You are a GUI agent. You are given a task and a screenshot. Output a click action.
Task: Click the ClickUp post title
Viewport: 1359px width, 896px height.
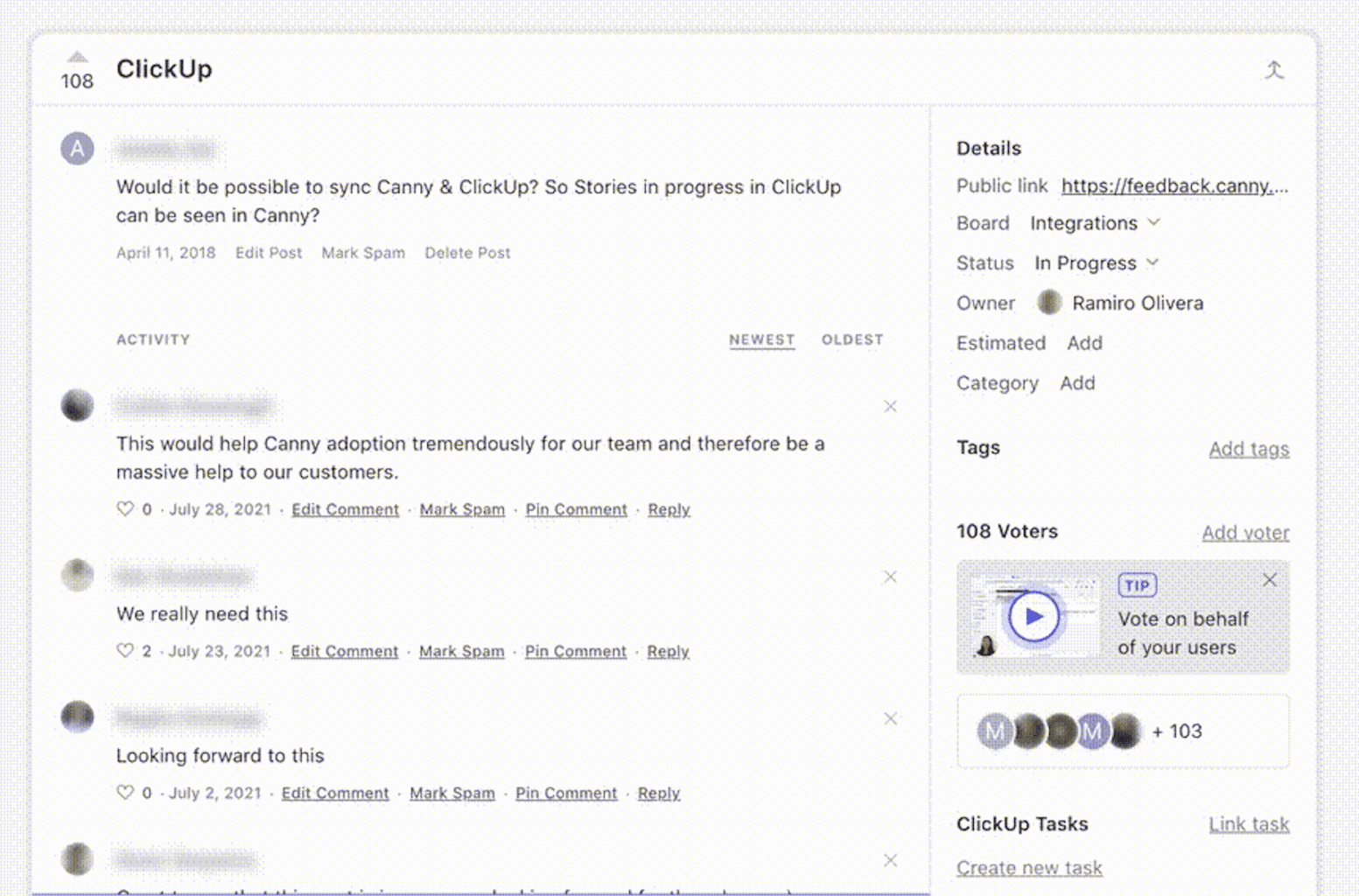(x=165, y=69)
